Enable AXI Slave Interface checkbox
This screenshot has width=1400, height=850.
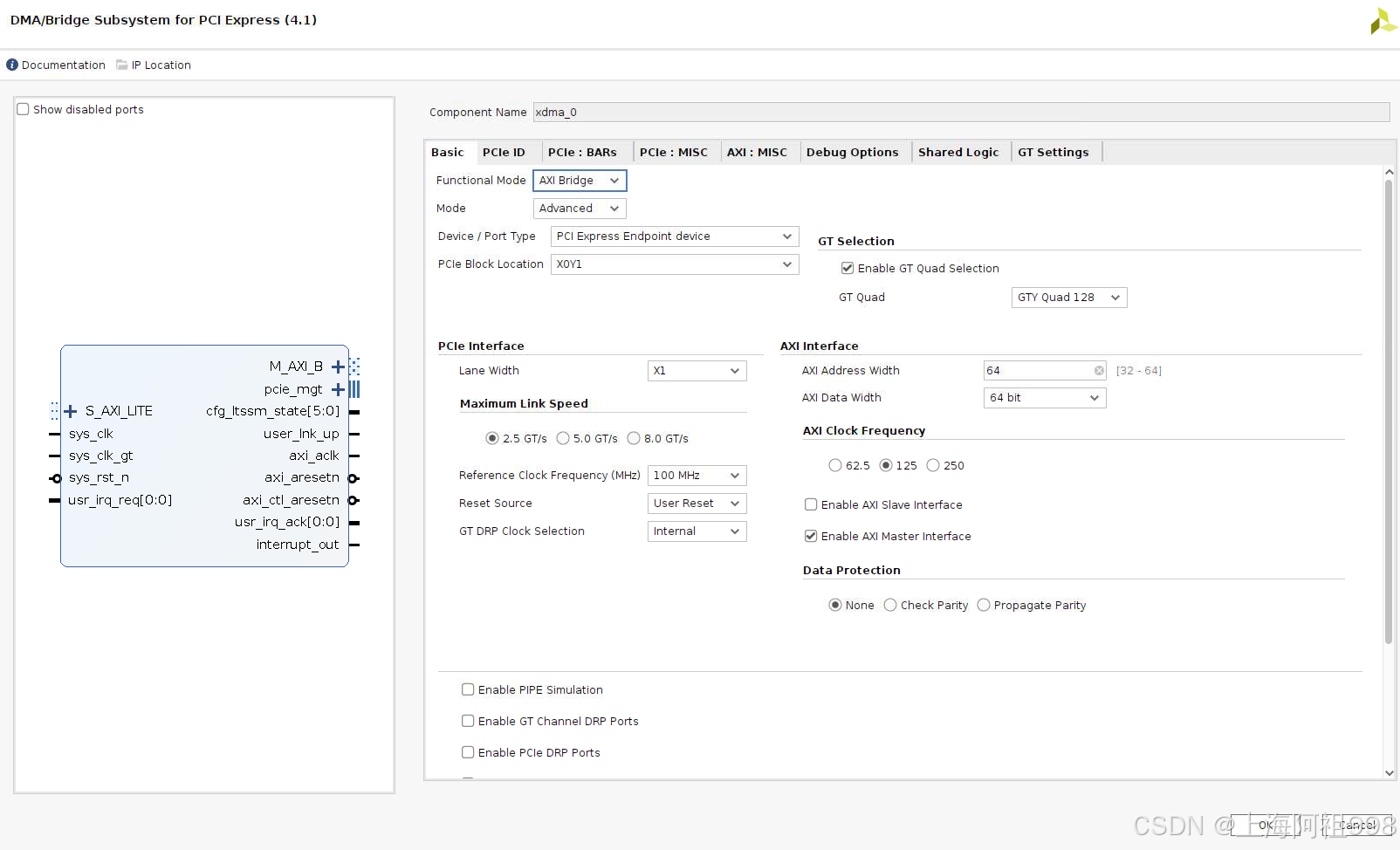point(811,505)
